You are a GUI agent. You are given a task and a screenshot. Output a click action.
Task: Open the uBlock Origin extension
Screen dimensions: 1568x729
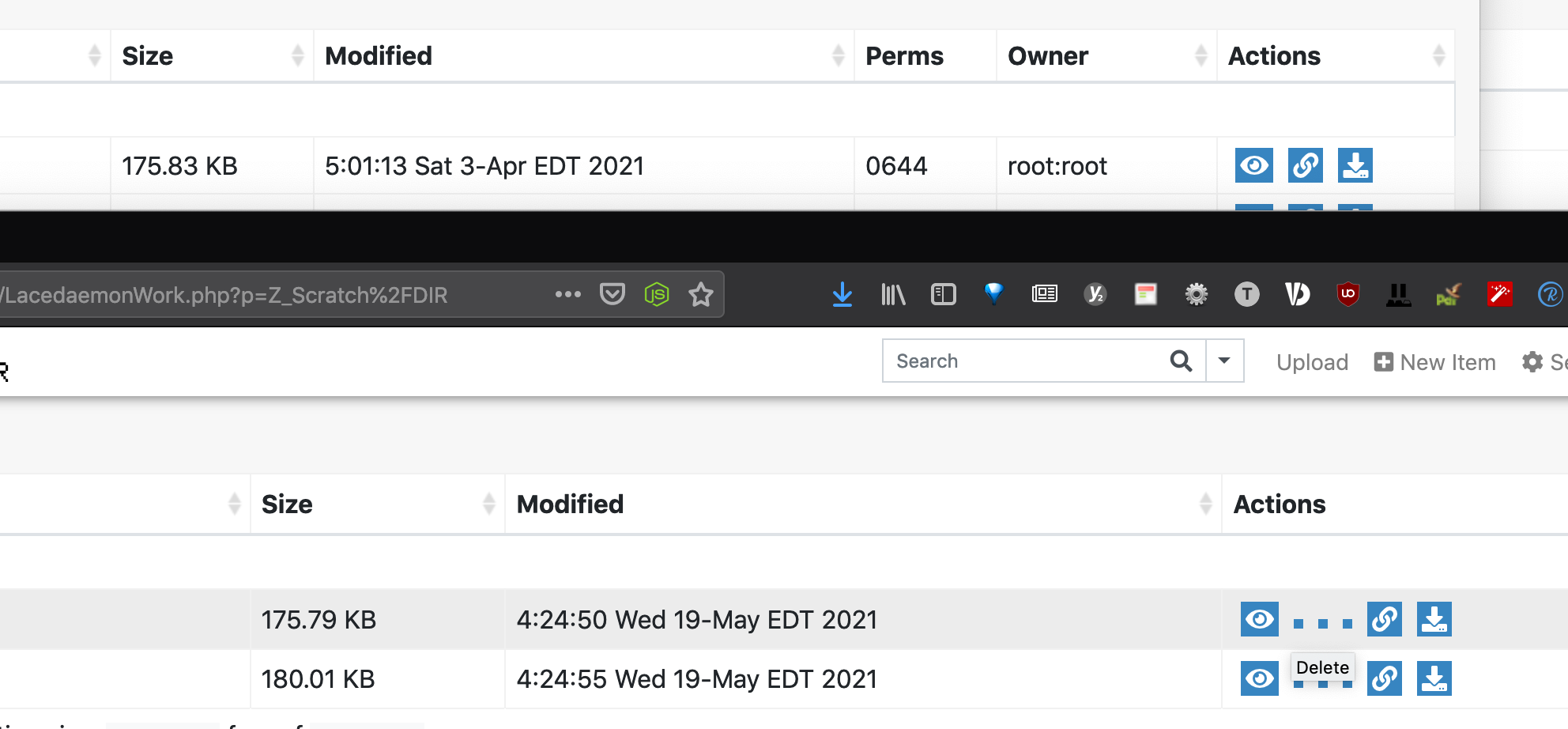point(1347,294)
